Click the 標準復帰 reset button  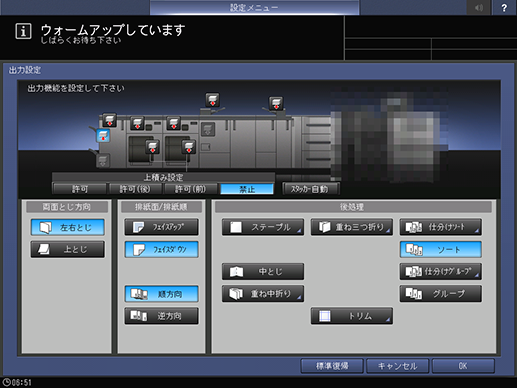click(x=332, y=366)
